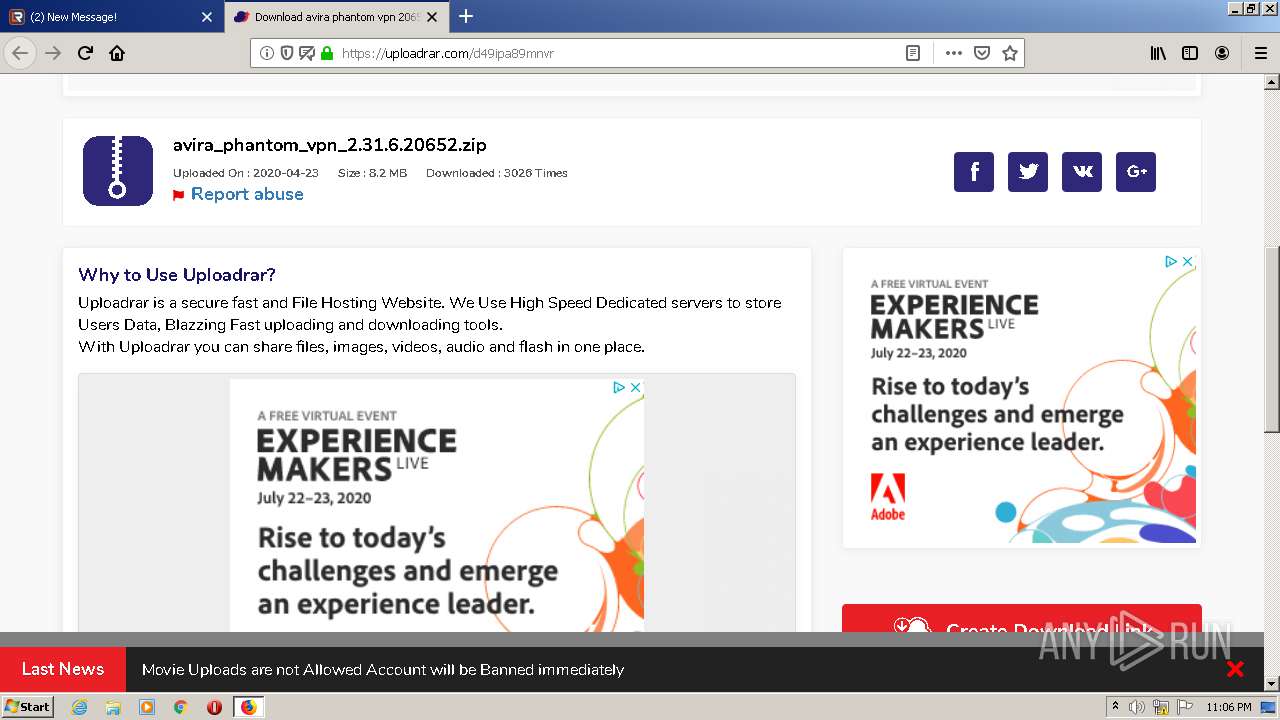Bookmark this page with the star
This screenshot has width=1280, height=720.
[x=1010, y=53]
